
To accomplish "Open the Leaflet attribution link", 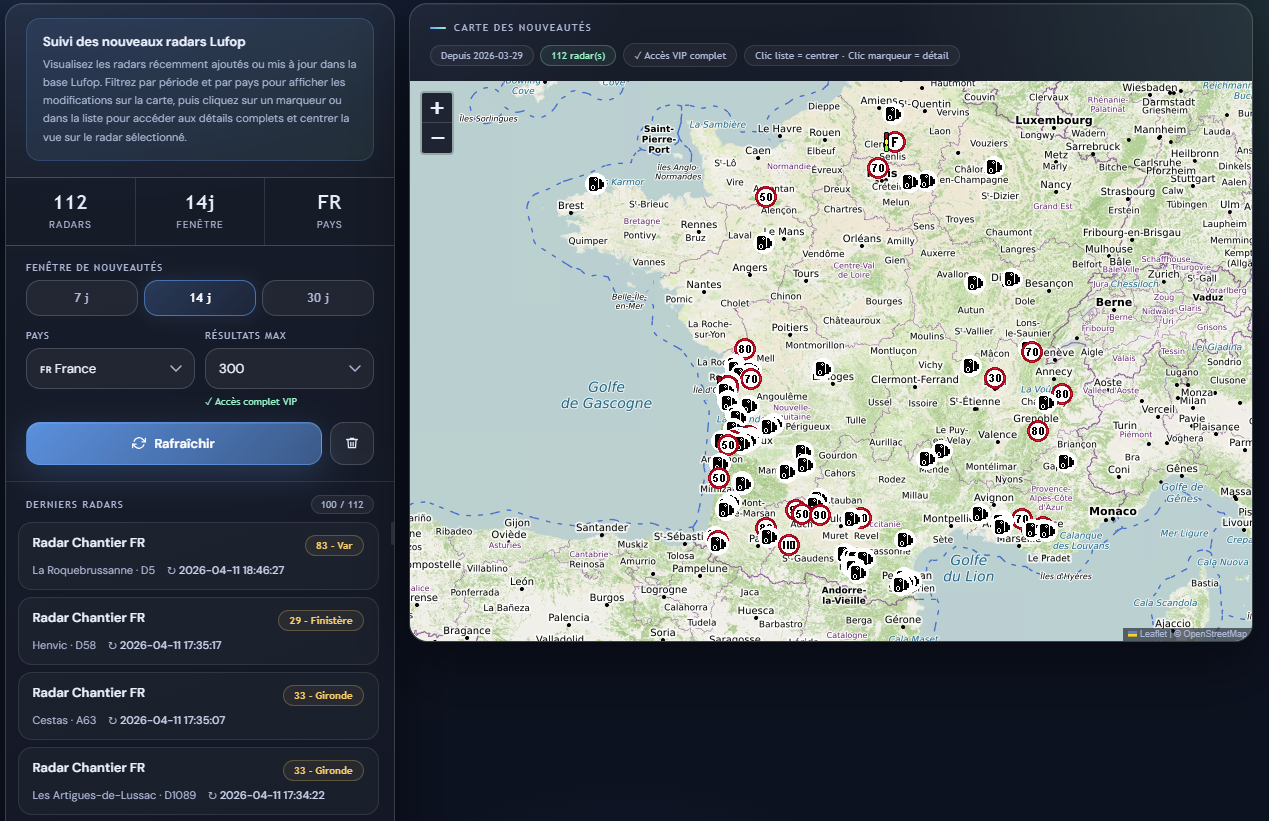I will 1147,634.
